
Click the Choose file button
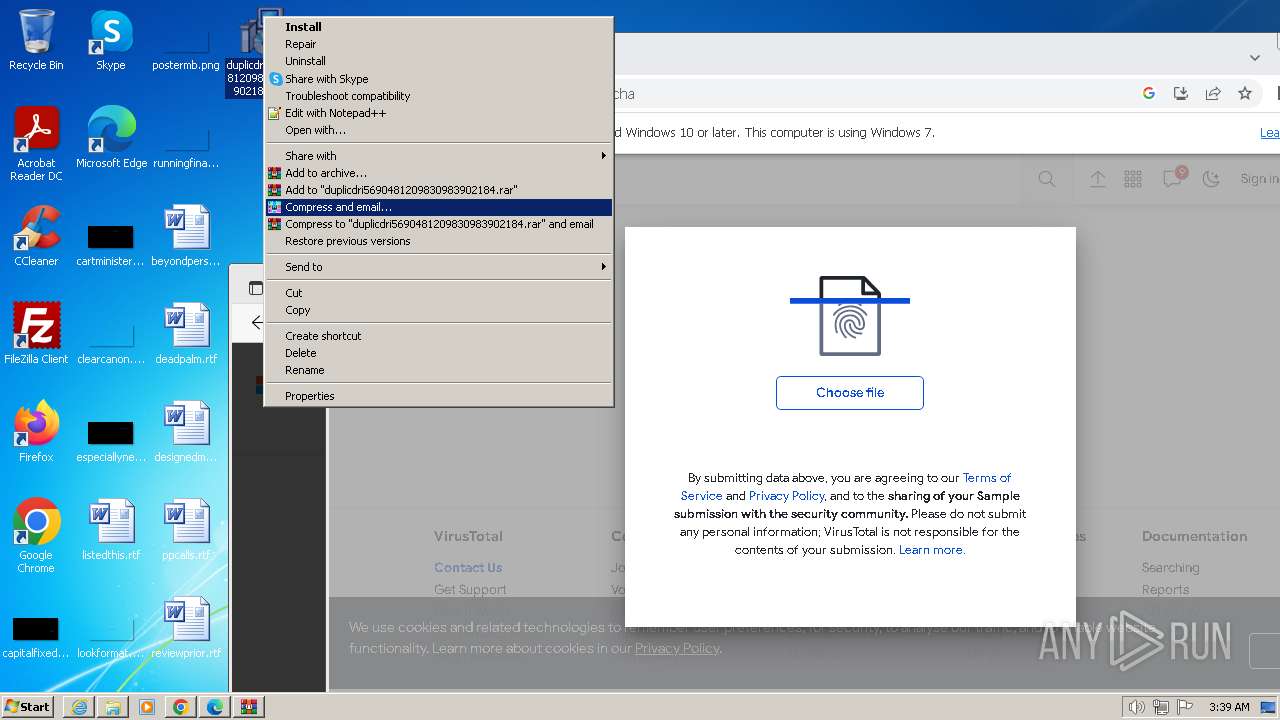point(850,393)
